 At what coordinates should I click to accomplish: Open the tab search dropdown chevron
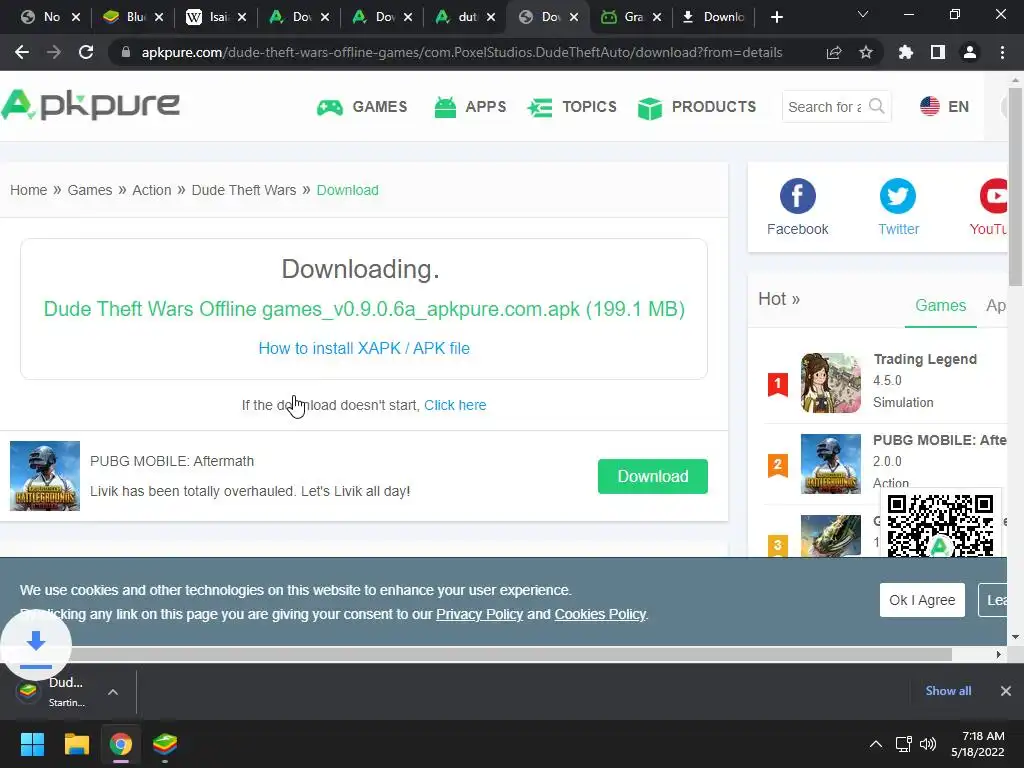click(x=863, y=14)
